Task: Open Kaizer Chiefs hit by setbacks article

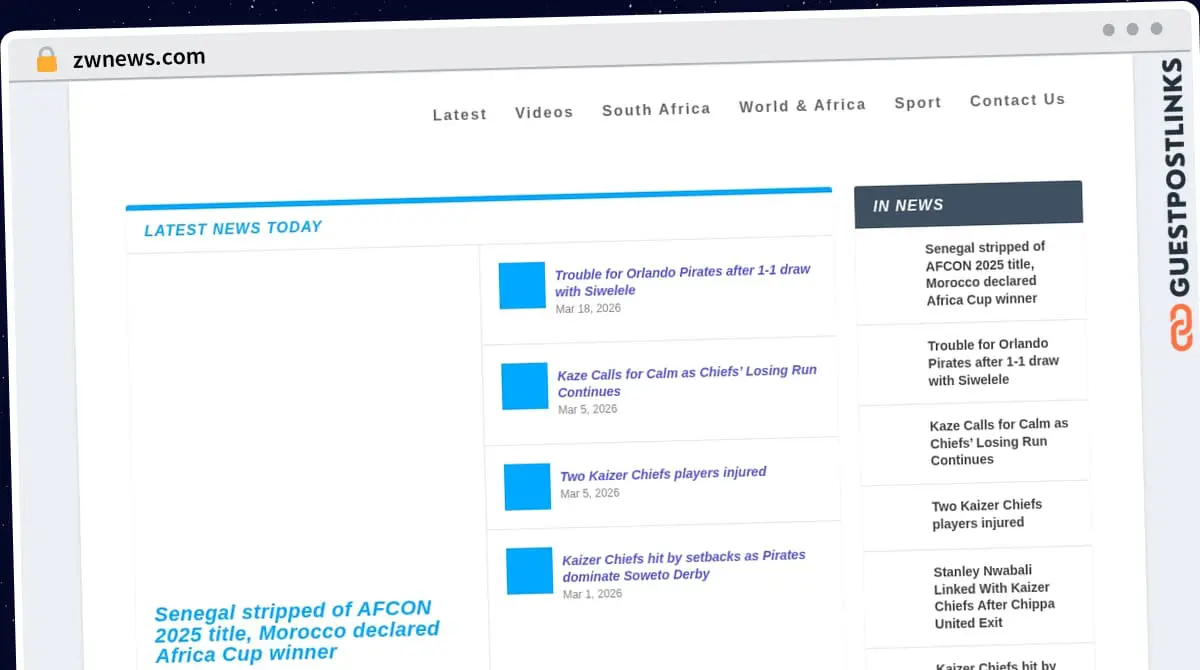Action: [684, 565]
